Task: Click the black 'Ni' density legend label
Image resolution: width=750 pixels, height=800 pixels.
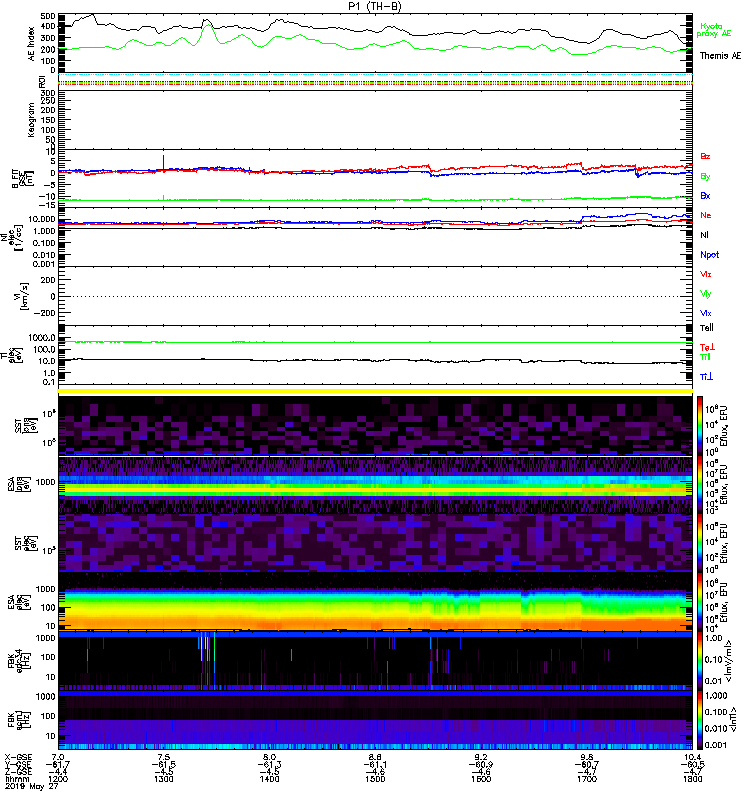Action: tap(704, 235)
